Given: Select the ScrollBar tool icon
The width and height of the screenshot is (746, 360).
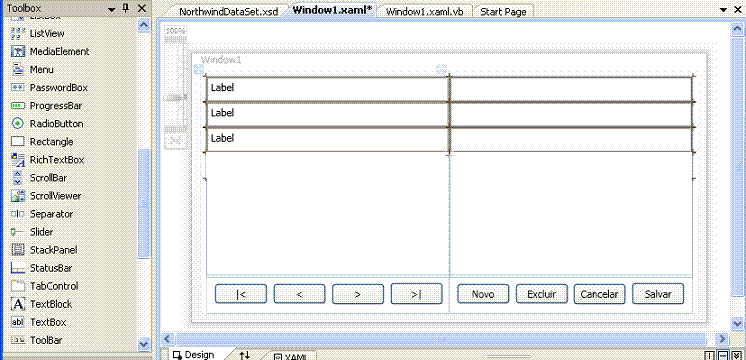Looking at the screenshot, I should point(18,178).
